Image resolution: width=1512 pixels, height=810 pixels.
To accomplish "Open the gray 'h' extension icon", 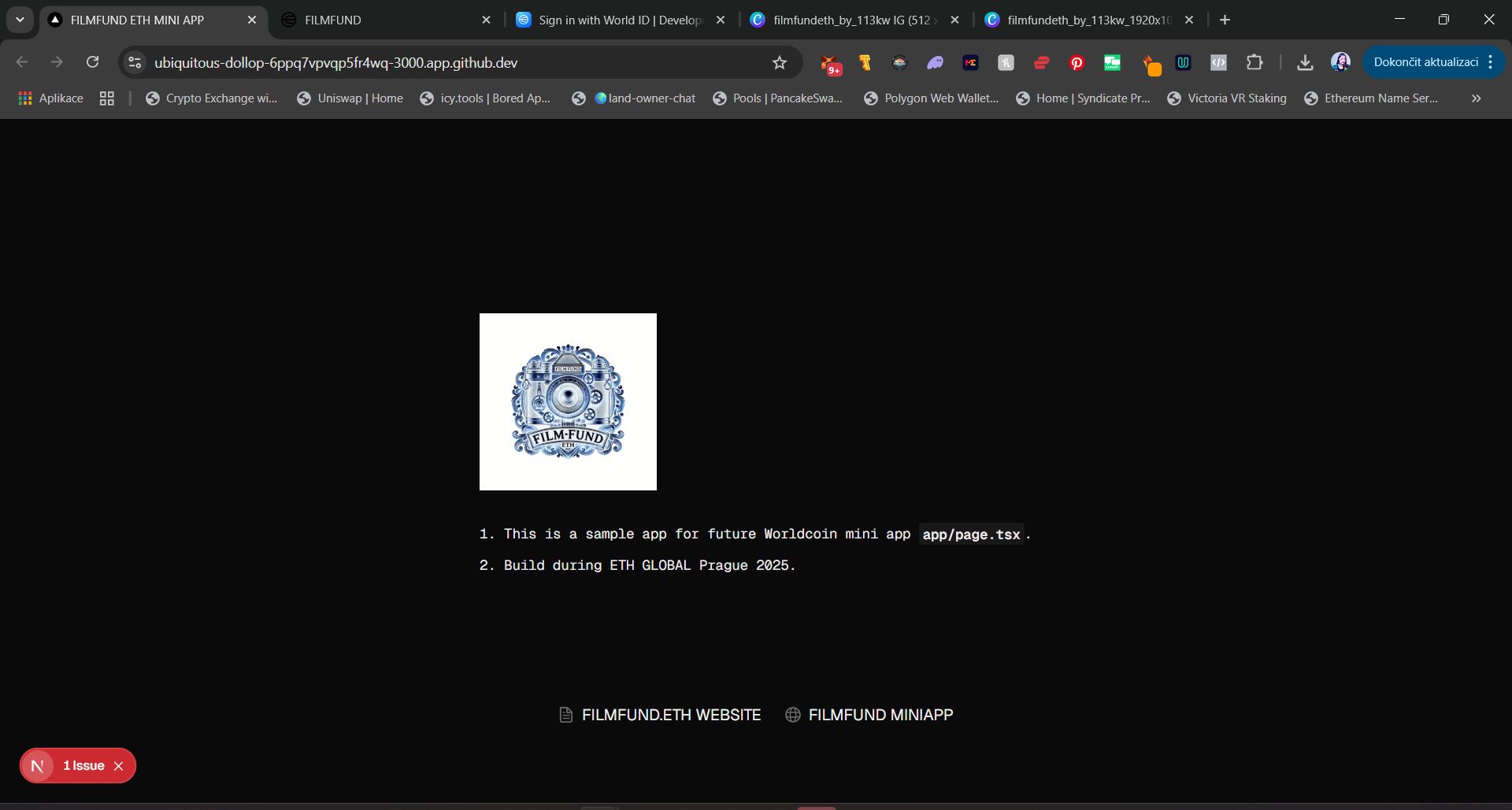I will point(1006,63).
